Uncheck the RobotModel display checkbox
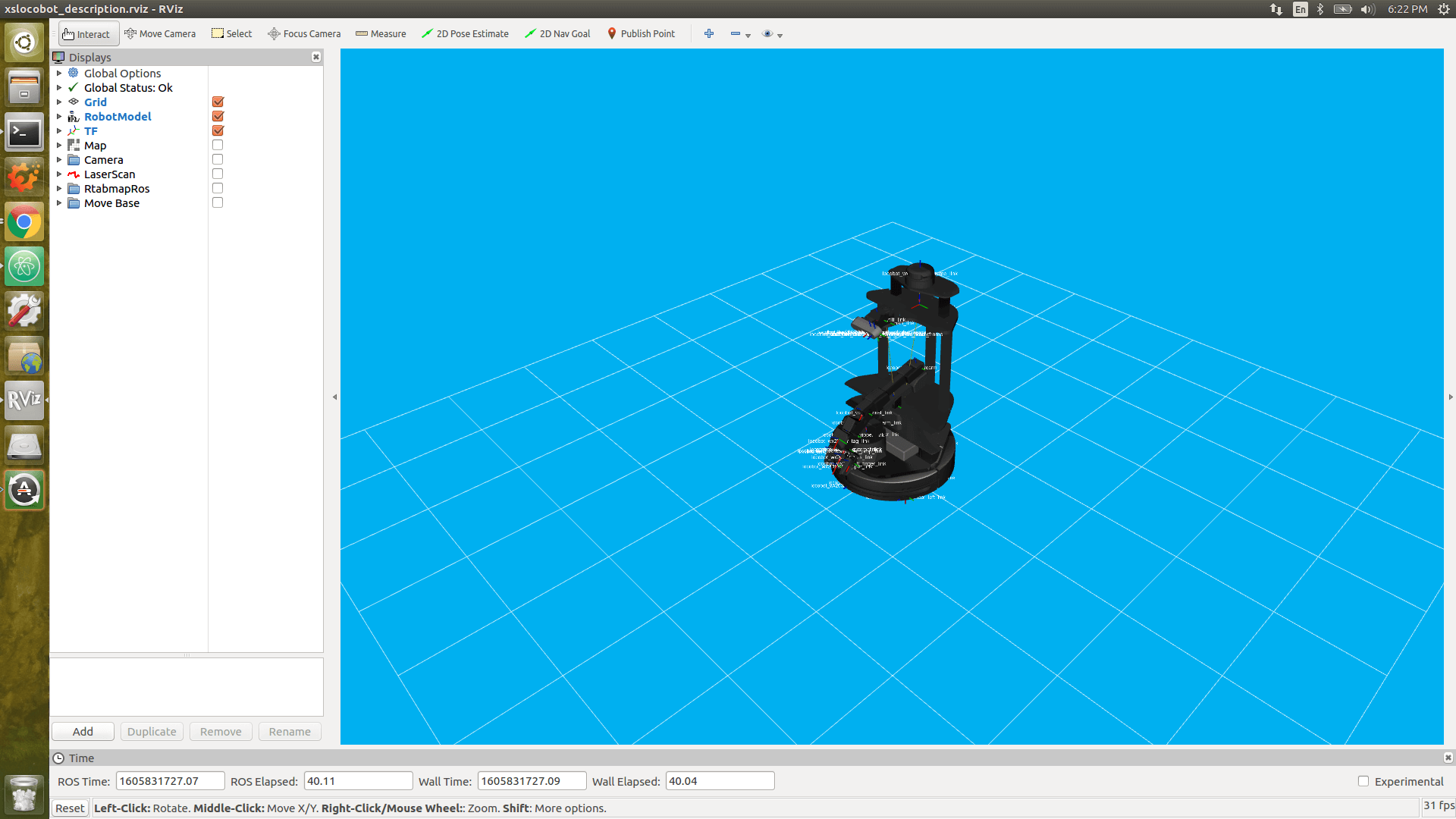Image resolution: width=1456 pixels, height=819 pixels. coord(218,116)
